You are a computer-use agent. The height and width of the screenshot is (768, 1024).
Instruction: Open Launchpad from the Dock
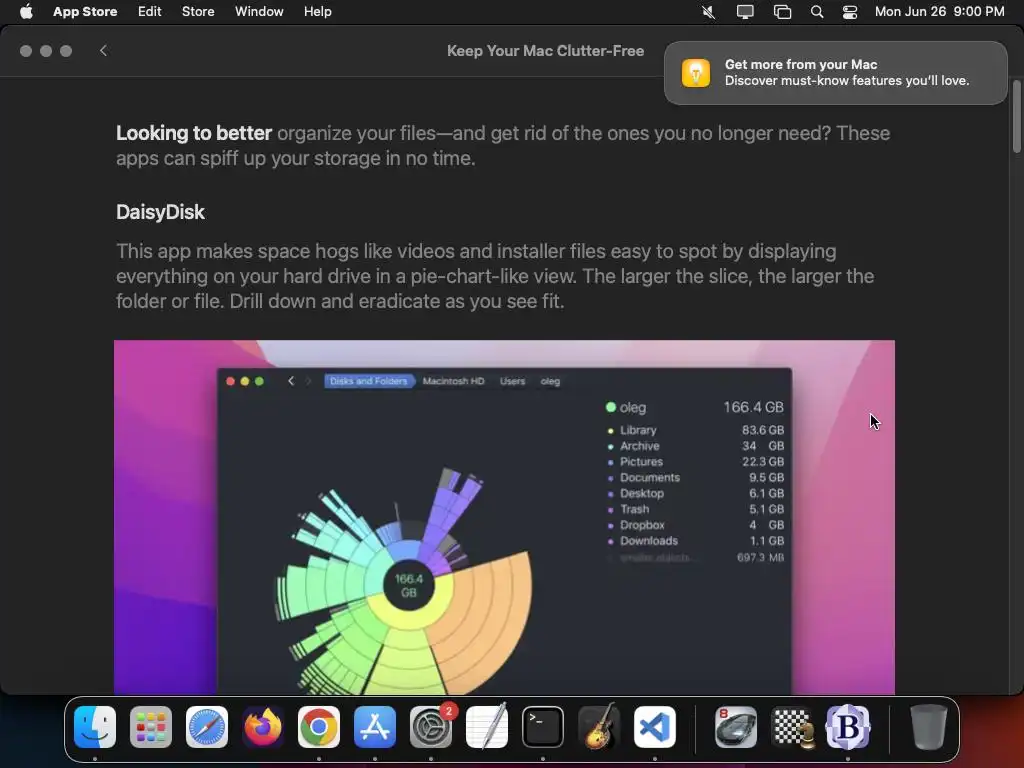(151, 727)
